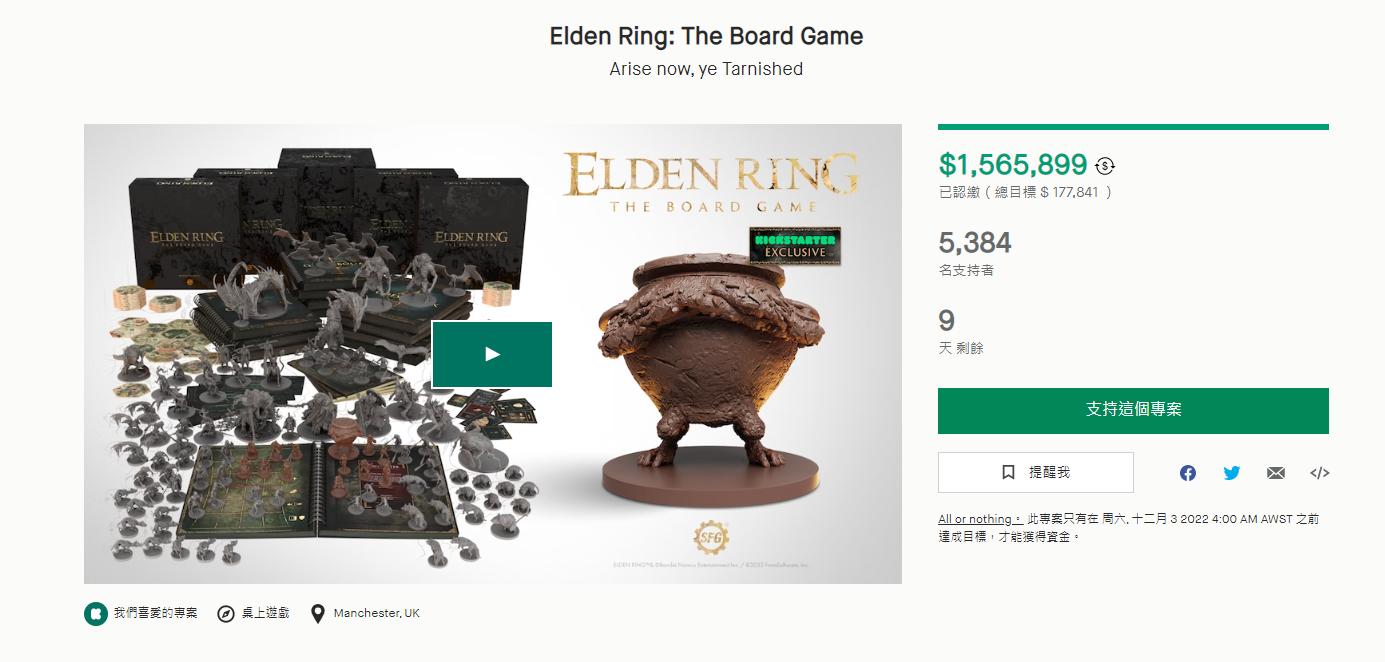Play the Elden Ring project video
1385x662 pixels.
coord(492,354)
